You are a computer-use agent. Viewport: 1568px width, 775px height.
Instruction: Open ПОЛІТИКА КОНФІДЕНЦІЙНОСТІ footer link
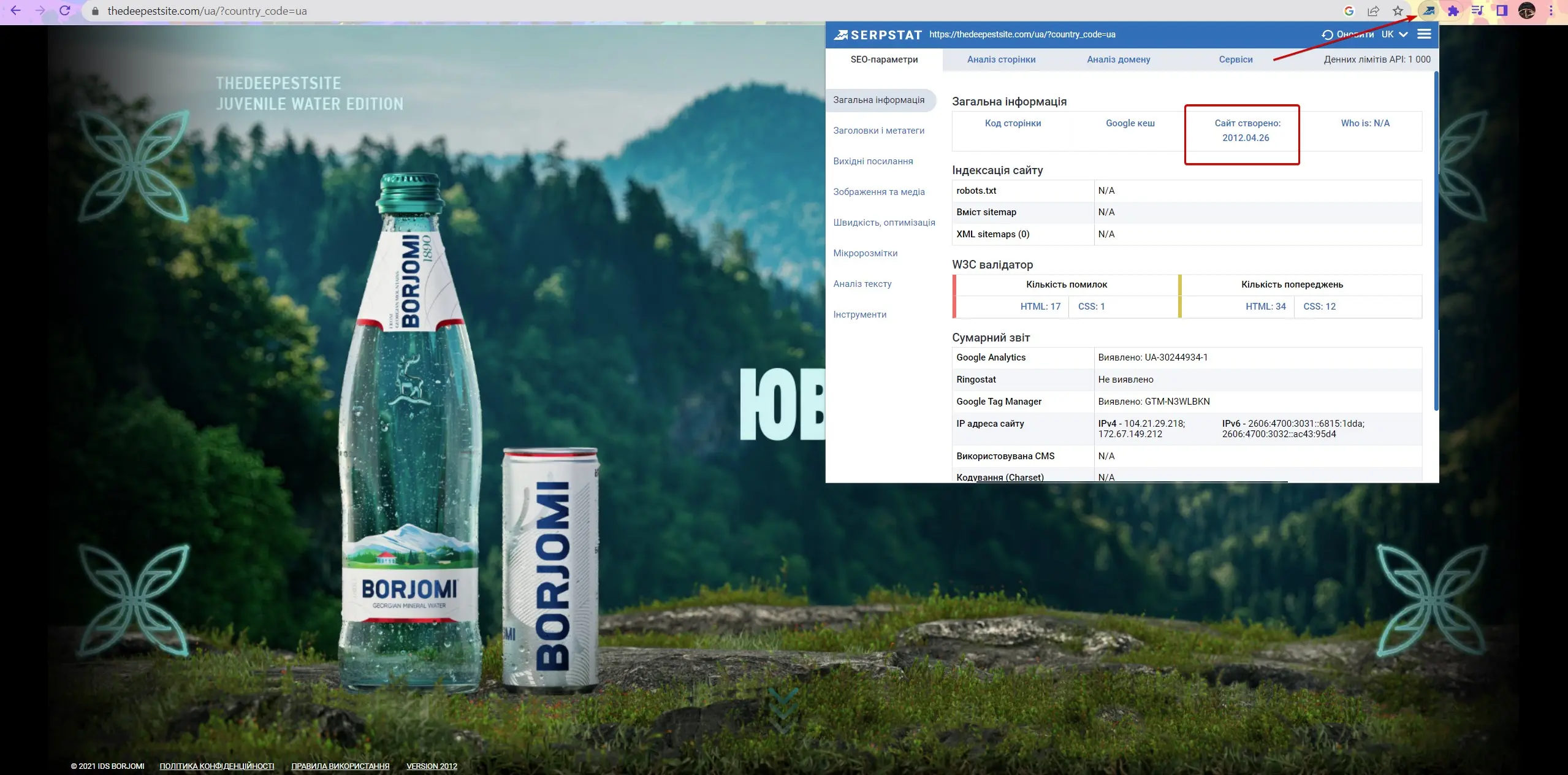pos(217,766)
